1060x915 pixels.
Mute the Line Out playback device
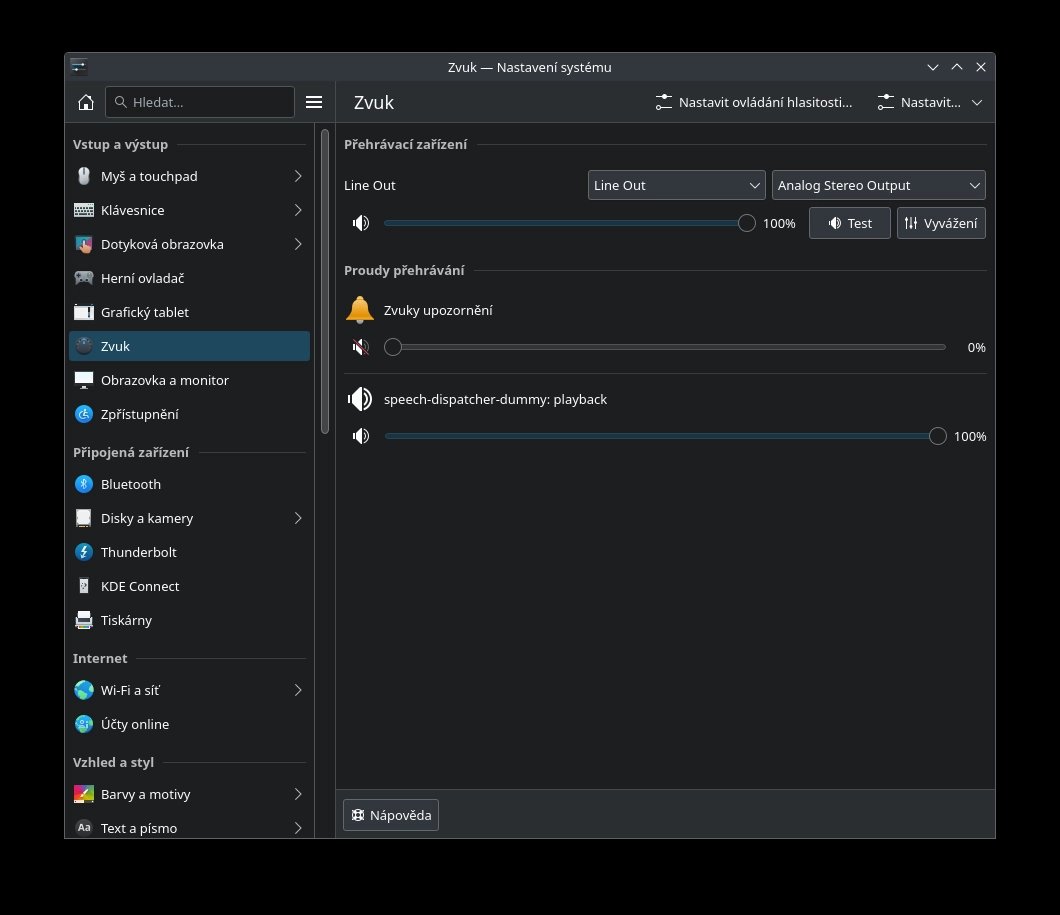point(360,223)
